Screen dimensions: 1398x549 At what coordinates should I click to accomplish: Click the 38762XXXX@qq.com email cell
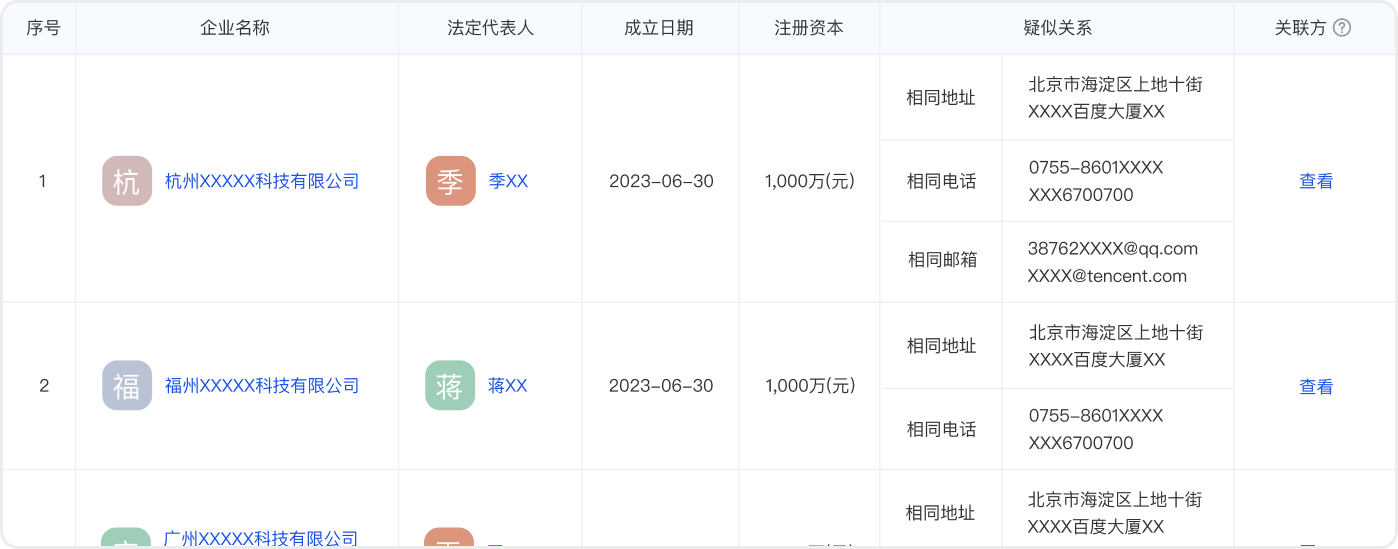pyautogui.click(x=1112, y=248)
